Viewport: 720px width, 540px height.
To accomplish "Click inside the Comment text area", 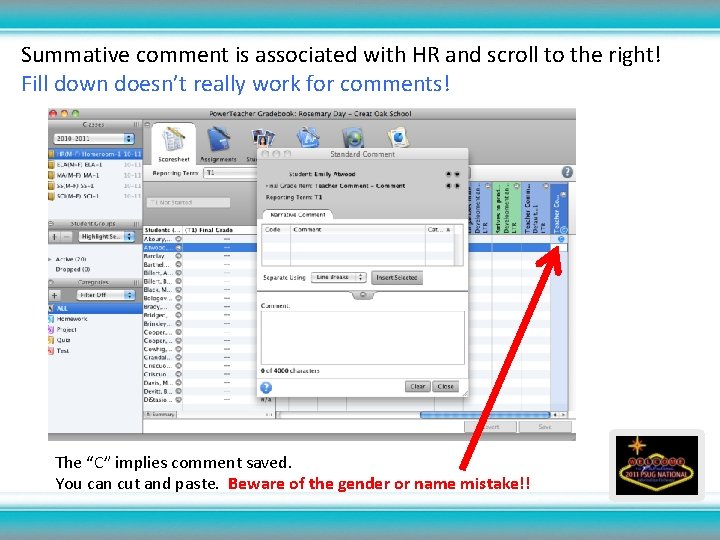I will point(362,338).
